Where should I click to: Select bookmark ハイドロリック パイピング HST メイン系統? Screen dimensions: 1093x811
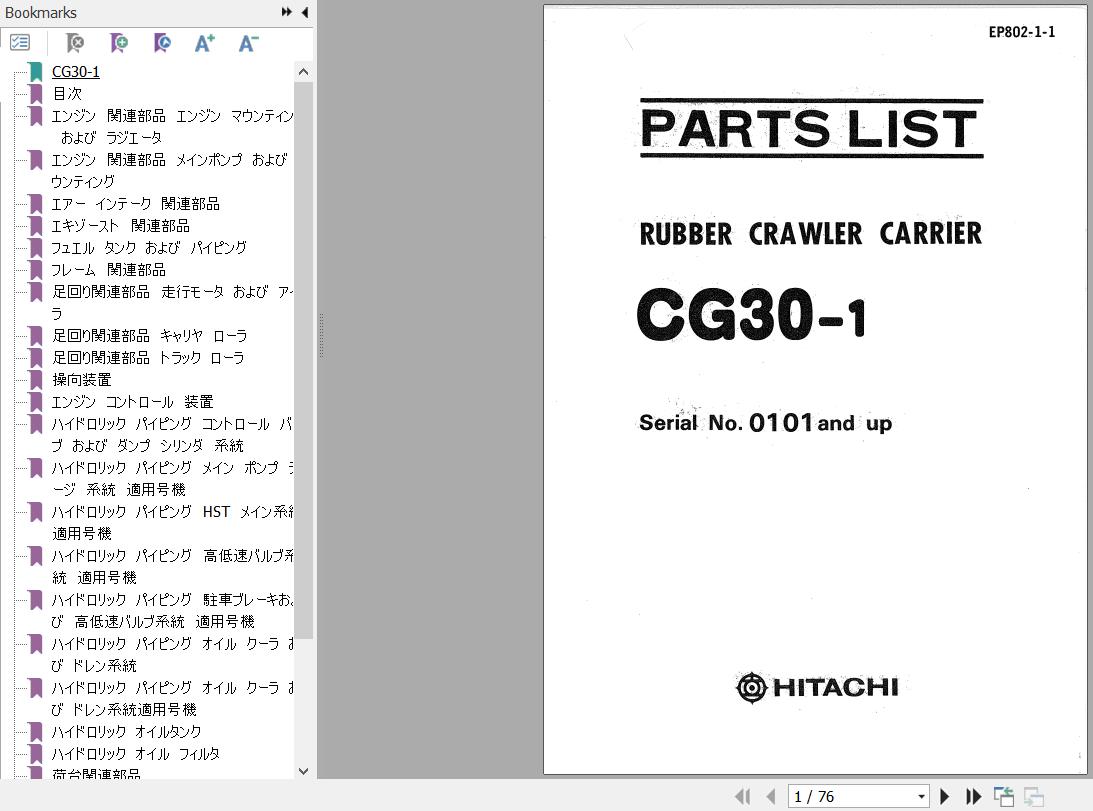[x=172, y=522]
